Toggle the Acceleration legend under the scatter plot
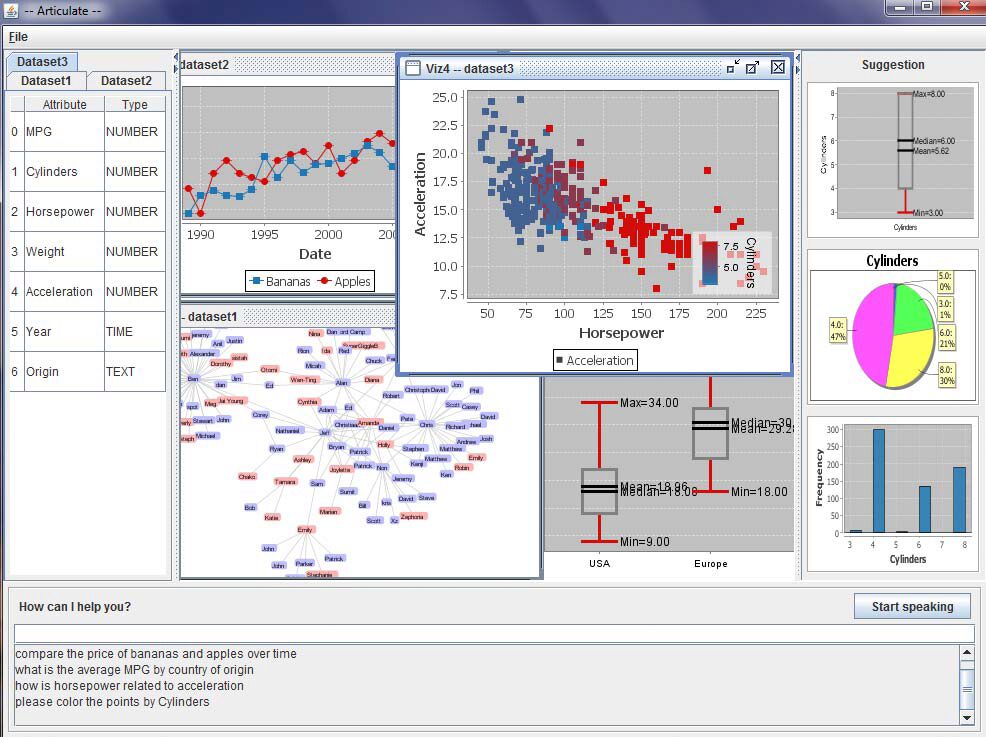 (595, 360)
